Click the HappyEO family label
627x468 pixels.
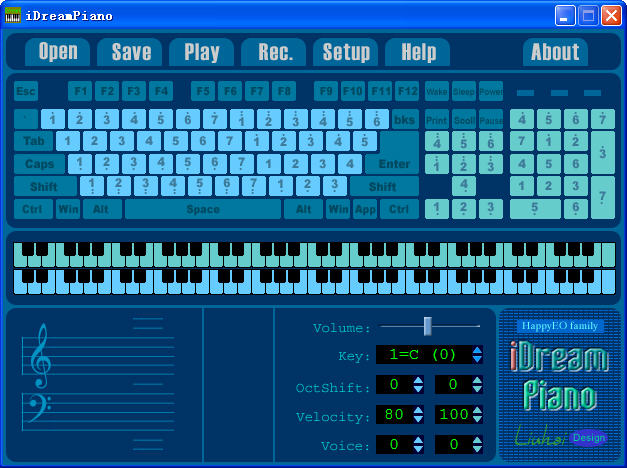click(x=560, y=326)
